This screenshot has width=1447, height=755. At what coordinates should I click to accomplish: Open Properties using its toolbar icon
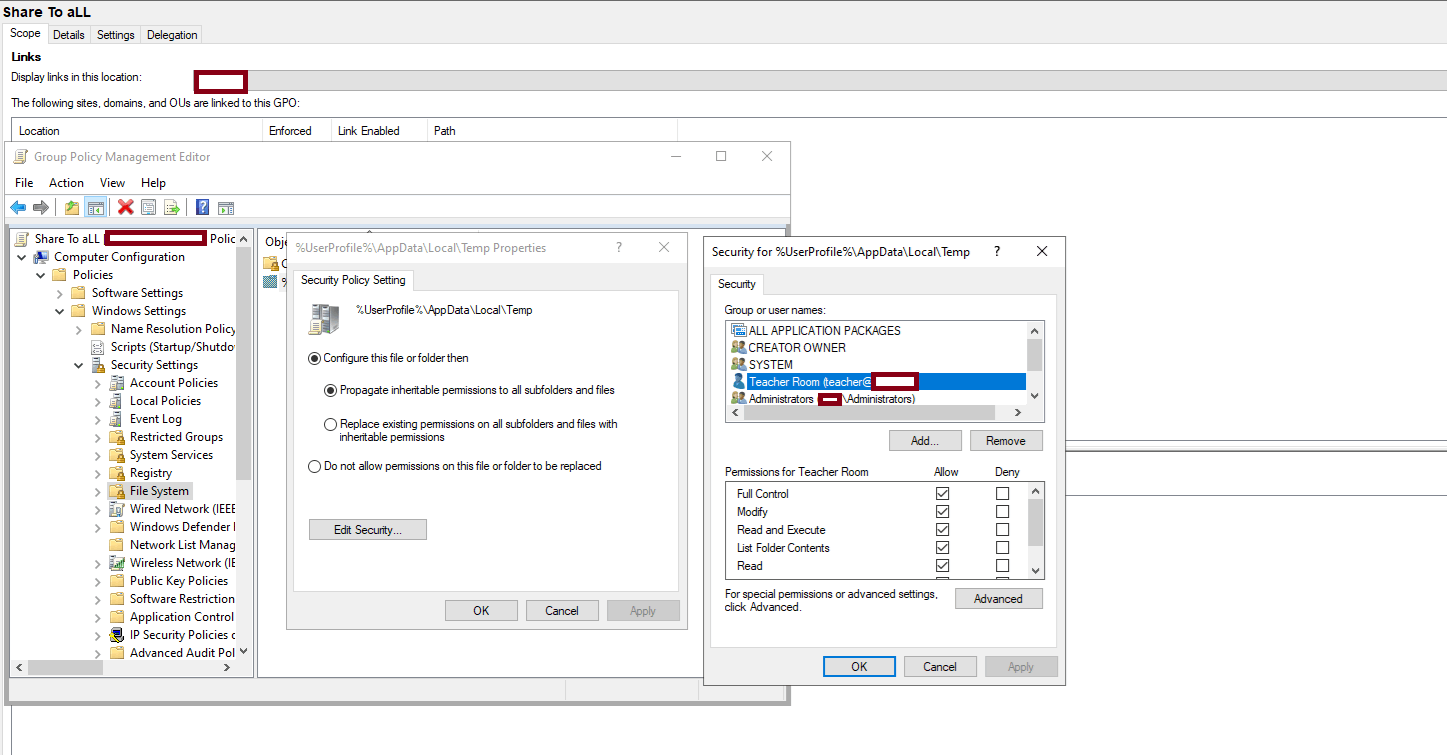coord(148,207)
